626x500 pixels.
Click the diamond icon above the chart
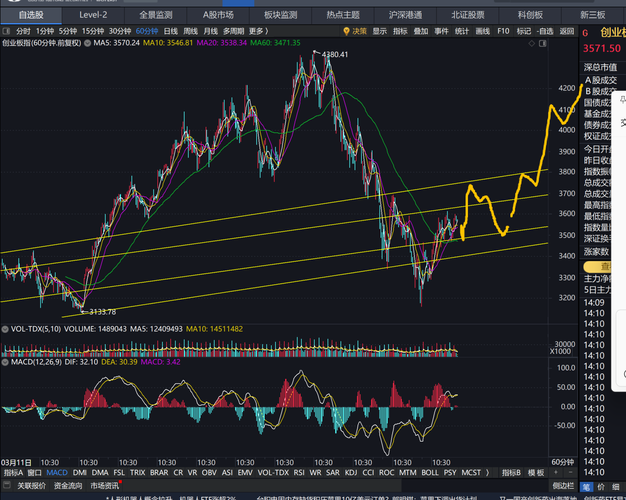pyautogui.click(x=531, y=43)
